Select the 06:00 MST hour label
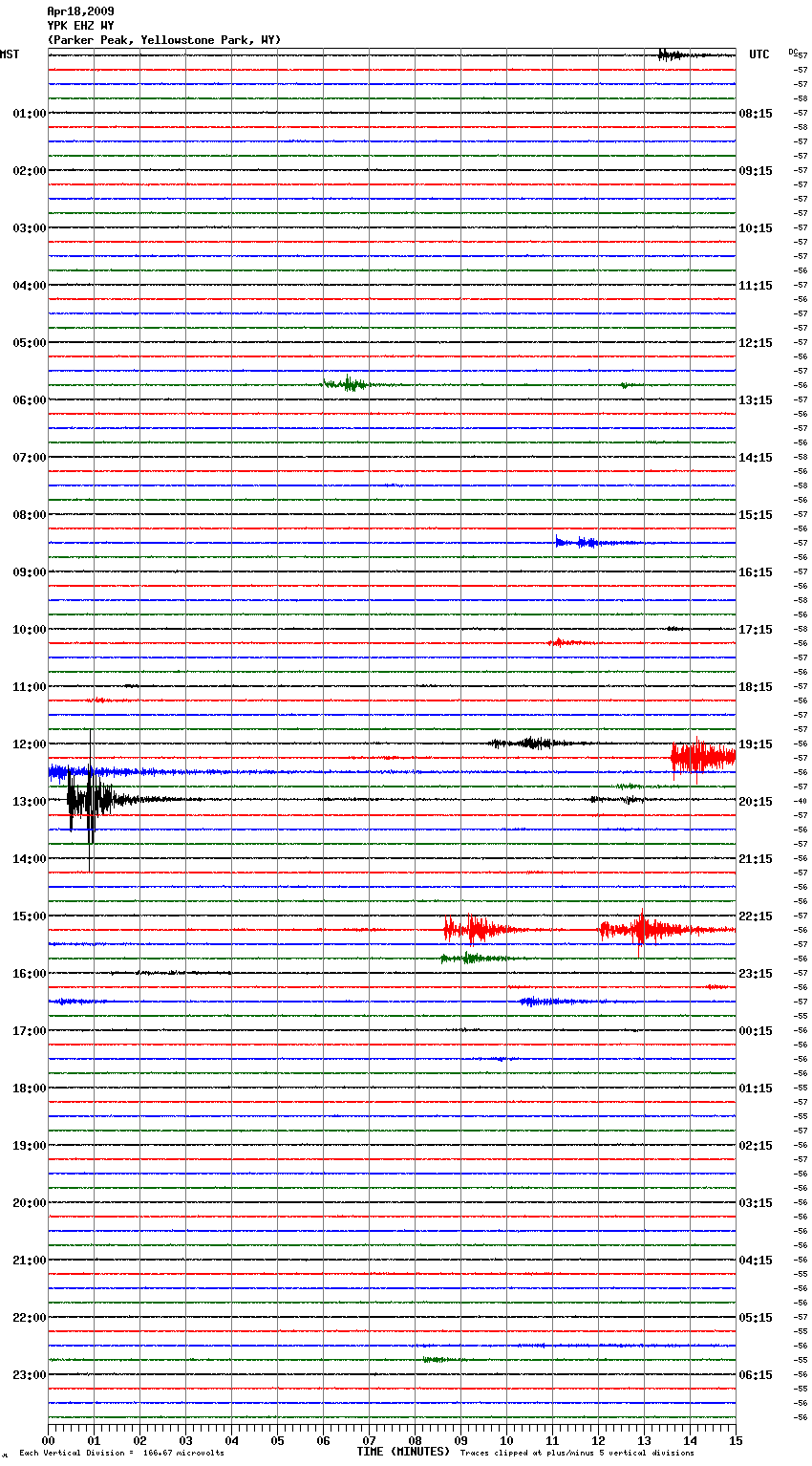This screenshot has width=812, height=1466. (x=29, y=400)
